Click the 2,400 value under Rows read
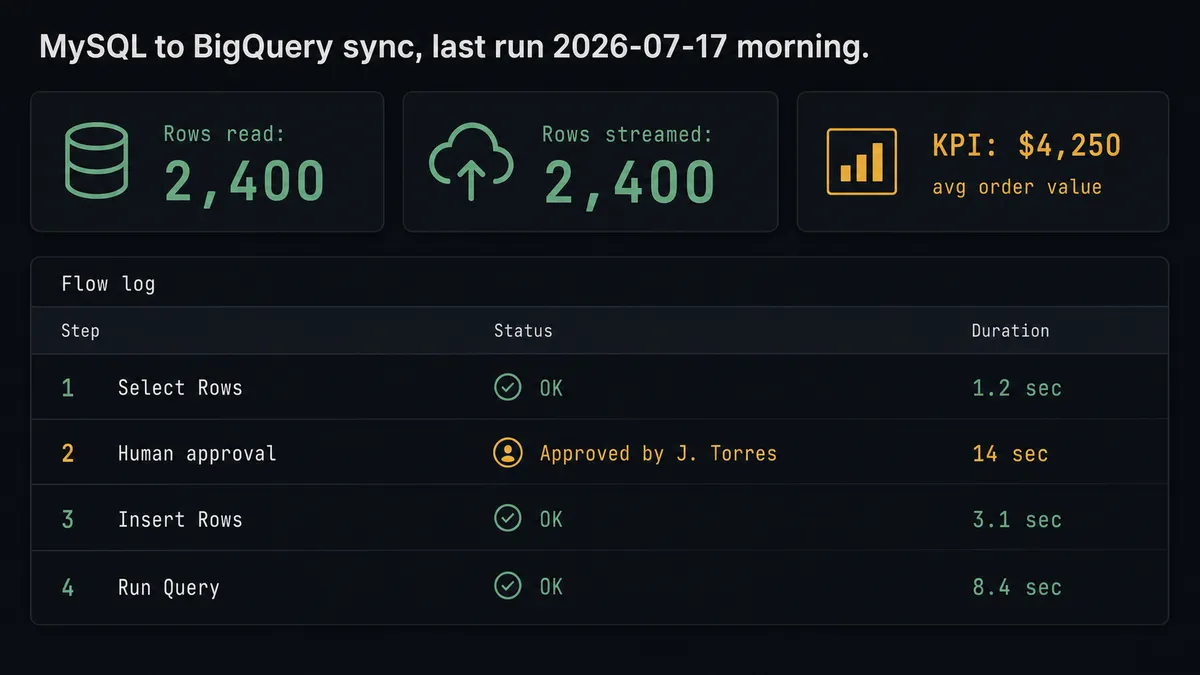The image size is (1200, 675). [x=245, y=182]
